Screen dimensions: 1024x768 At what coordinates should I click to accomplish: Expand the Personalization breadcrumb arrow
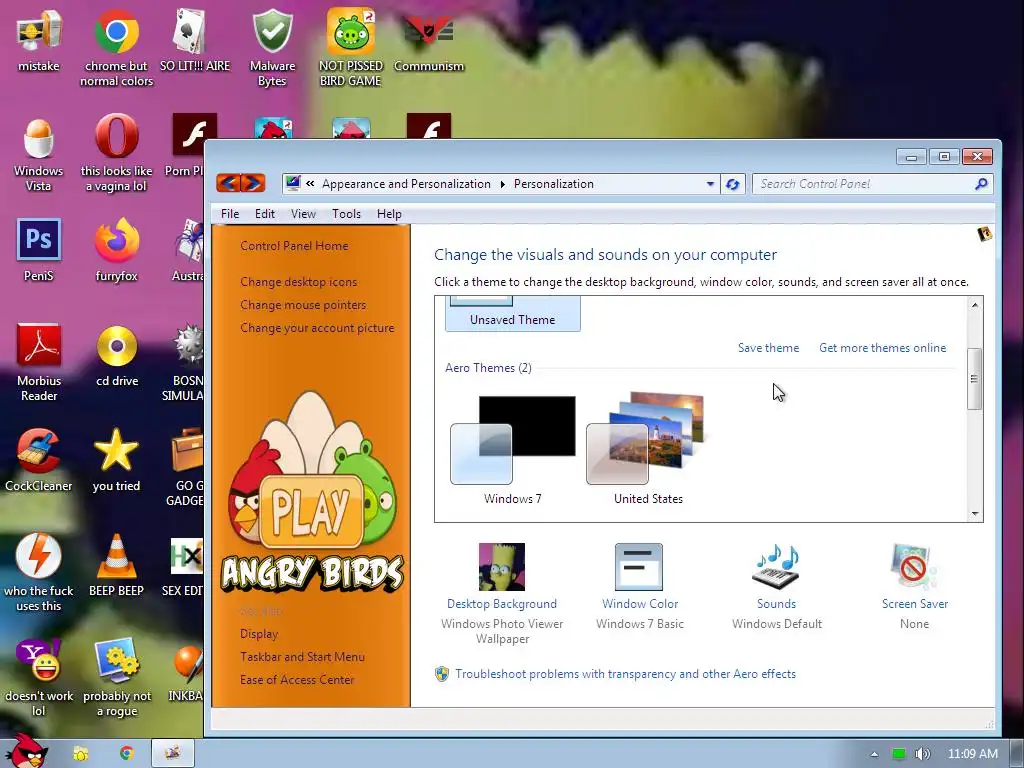(502, 184)
